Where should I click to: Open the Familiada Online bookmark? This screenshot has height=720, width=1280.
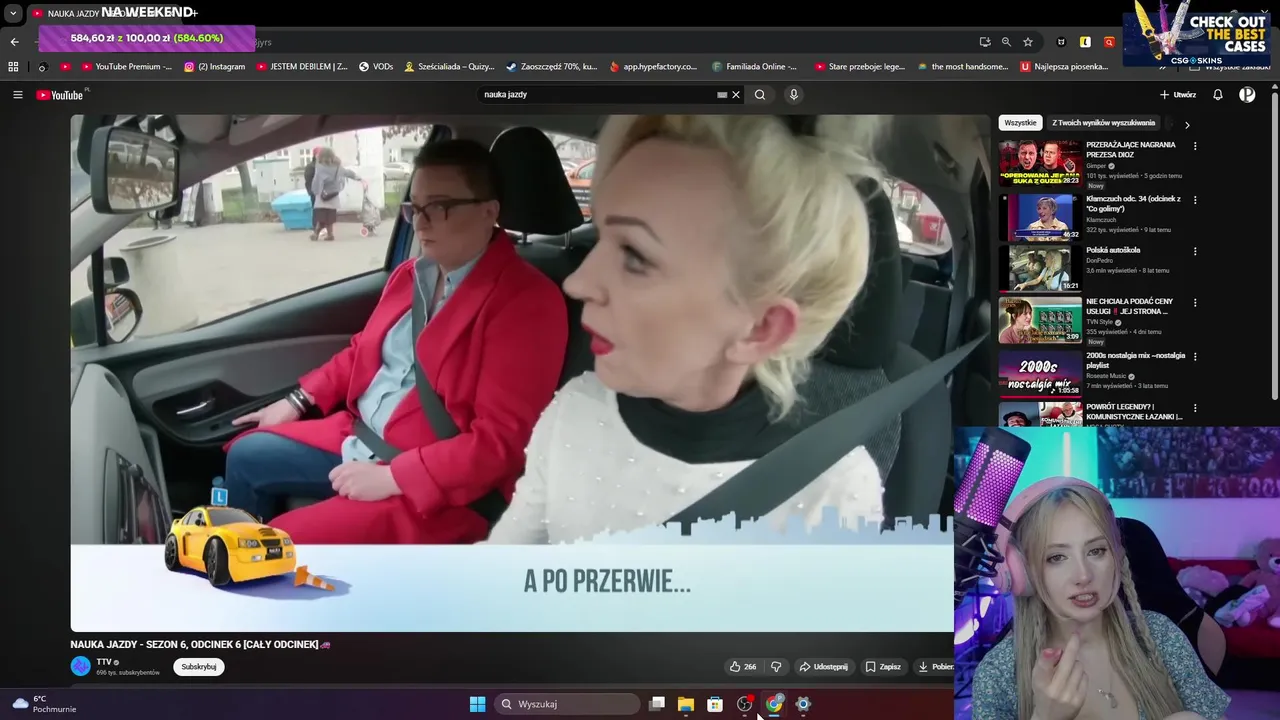[x=755, y=67]
